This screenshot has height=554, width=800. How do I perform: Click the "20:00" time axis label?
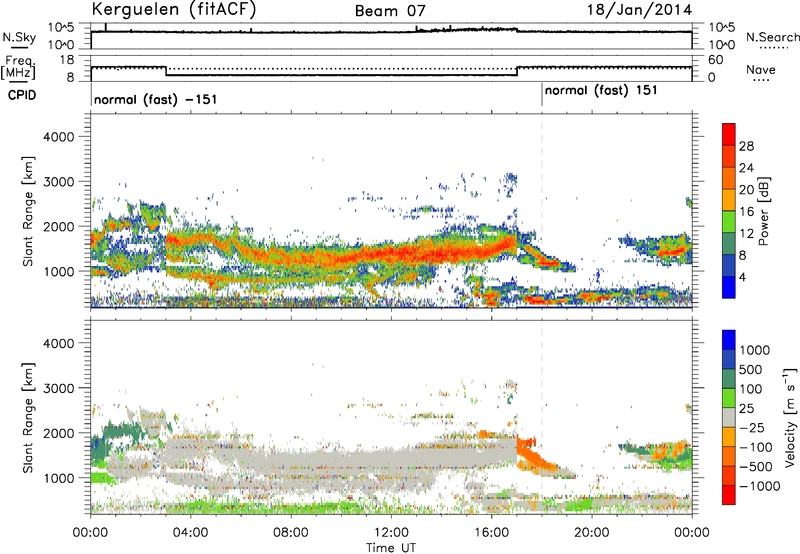pyautogui.click(x=592, y=533)
